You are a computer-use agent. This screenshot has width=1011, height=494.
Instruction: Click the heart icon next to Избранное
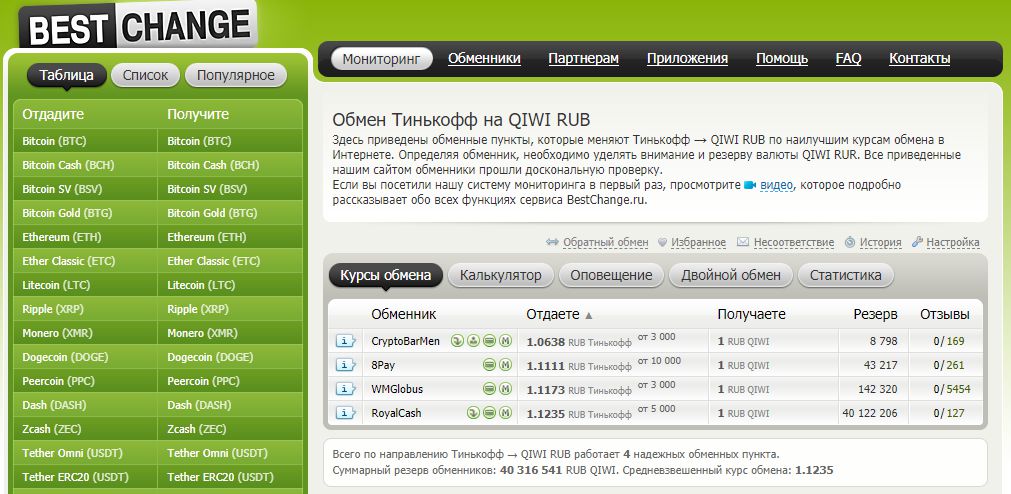click(x=662, y=242)
